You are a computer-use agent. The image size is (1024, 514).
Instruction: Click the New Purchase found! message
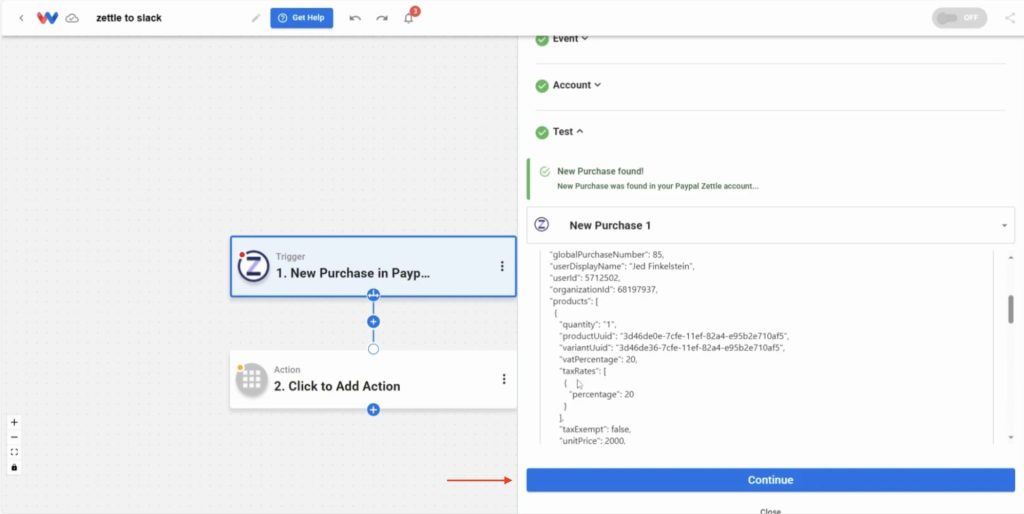(600, 172)
